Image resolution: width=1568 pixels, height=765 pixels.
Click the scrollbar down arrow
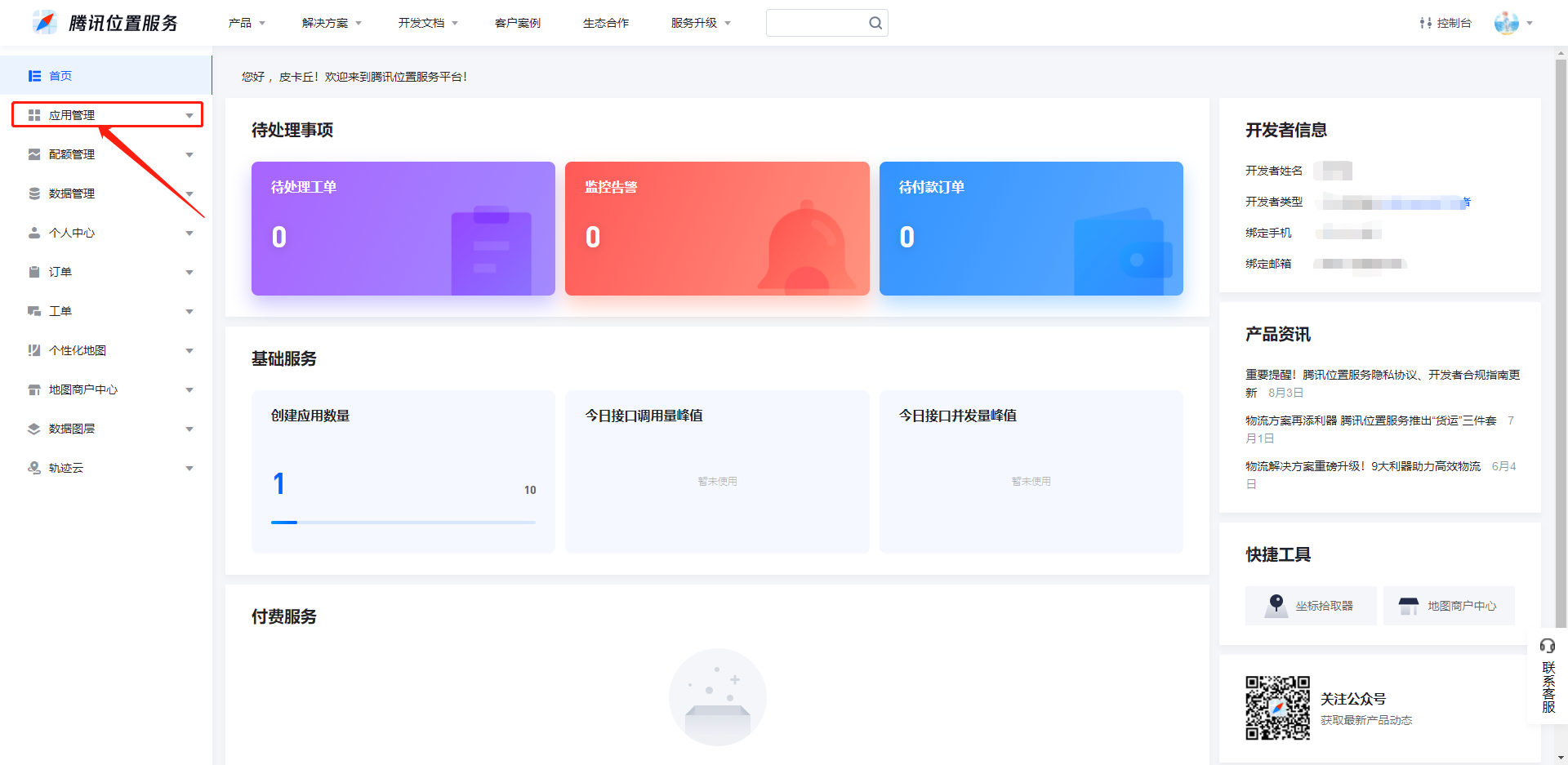(x=1561, y=758)
